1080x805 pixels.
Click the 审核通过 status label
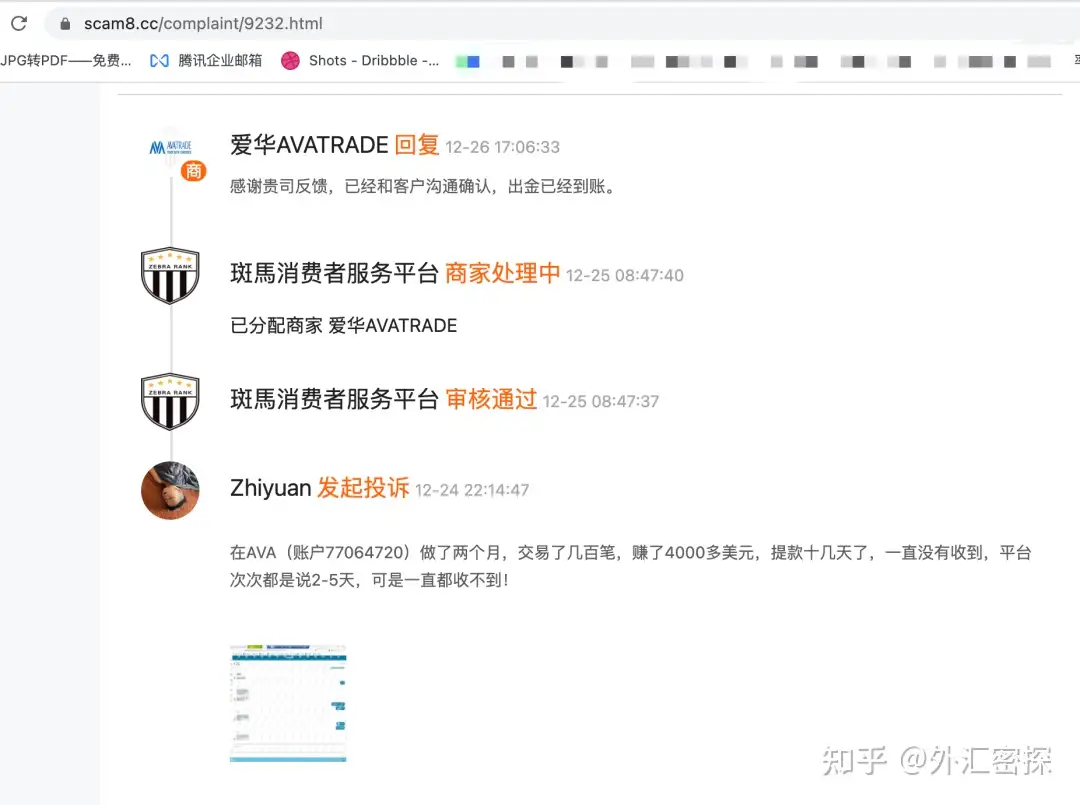(491, 399)
